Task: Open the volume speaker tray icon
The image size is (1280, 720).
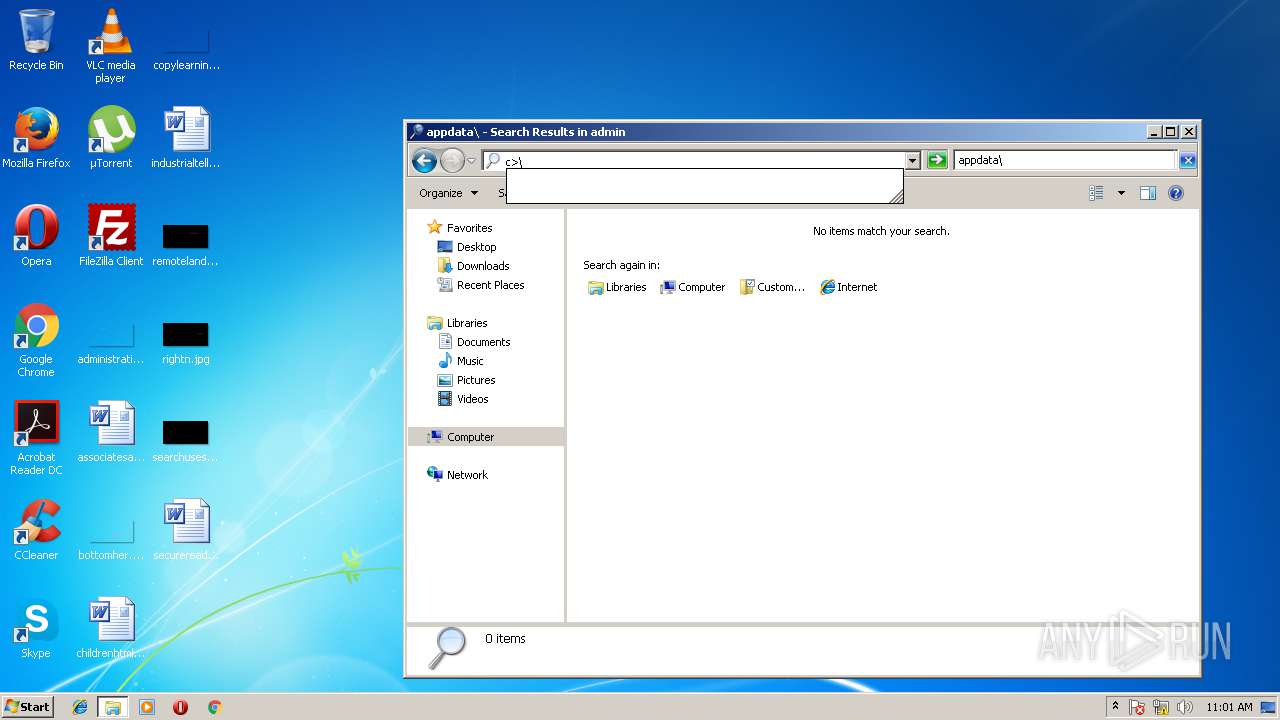Action: click(1184, 707)
